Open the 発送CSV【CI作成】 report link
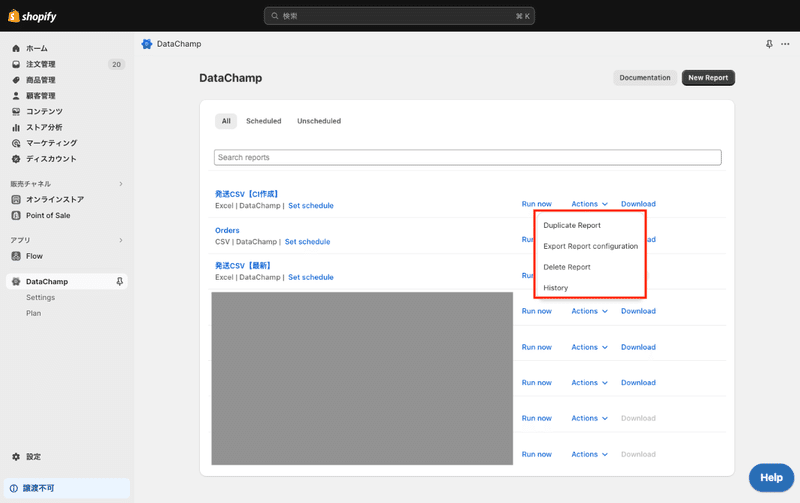This screenshot has height=503, width=800. 246,194
